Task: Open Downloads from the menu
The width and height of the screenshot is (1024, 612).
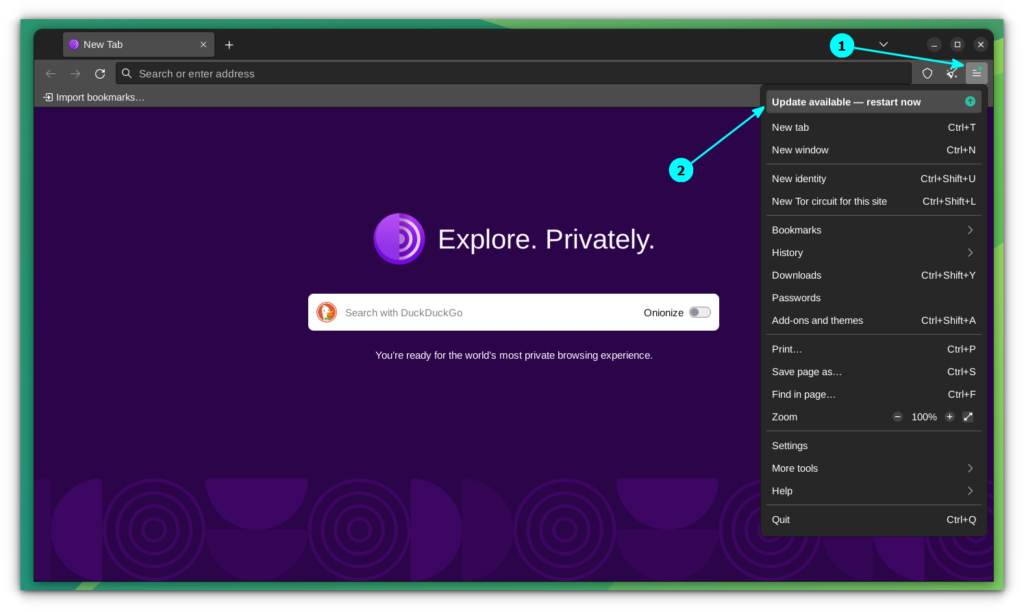Action: tap(873, 275)
